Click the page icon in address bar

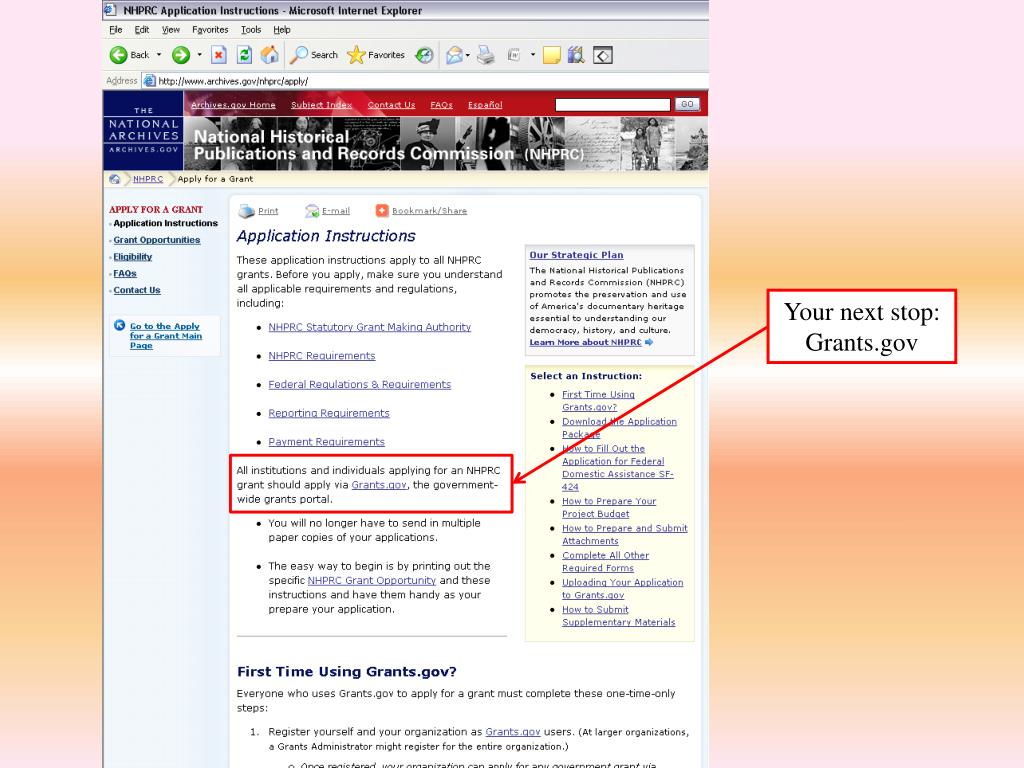tap(150, 81)
